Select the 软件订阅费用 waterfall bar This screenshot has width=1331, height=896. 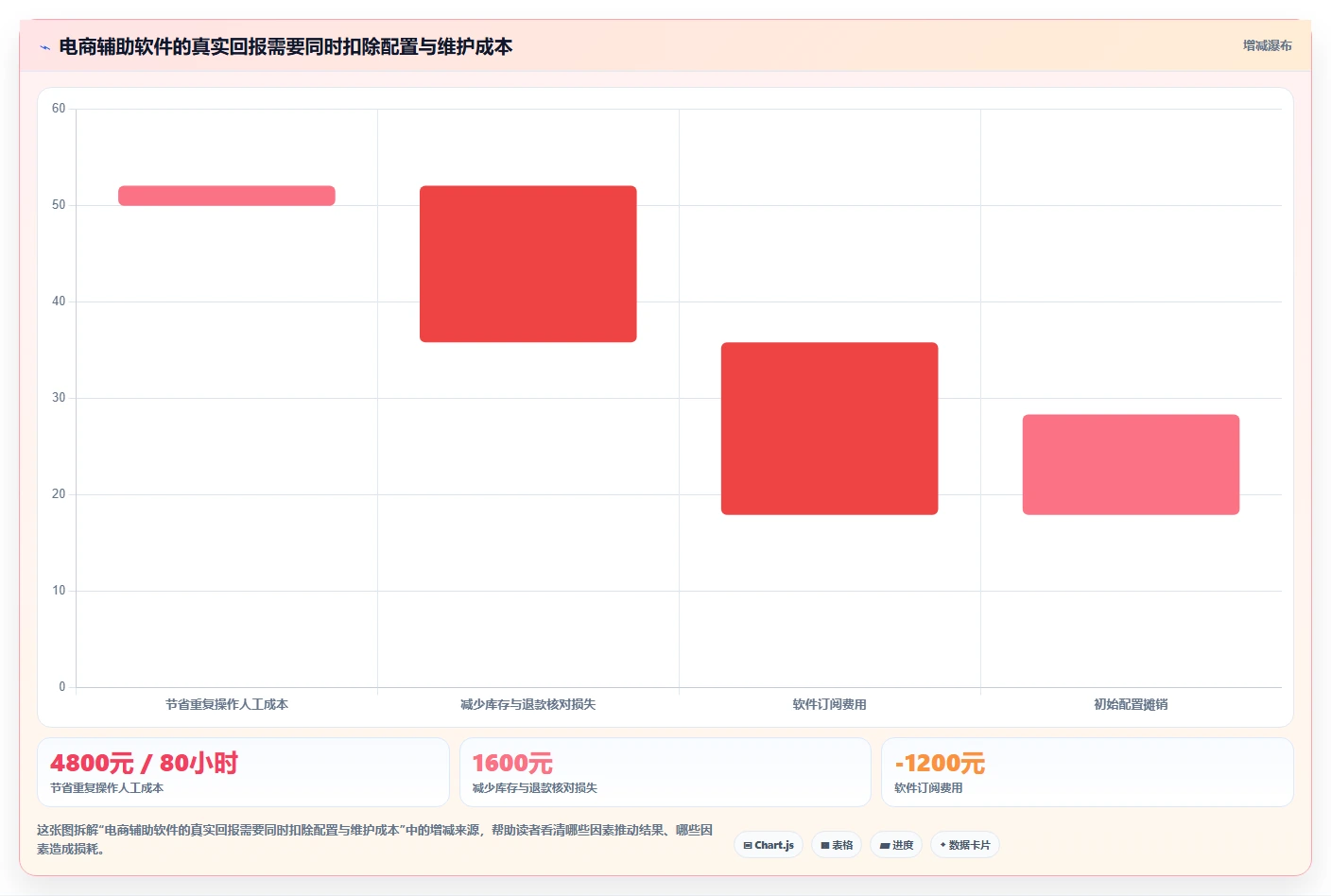[830, 428]
